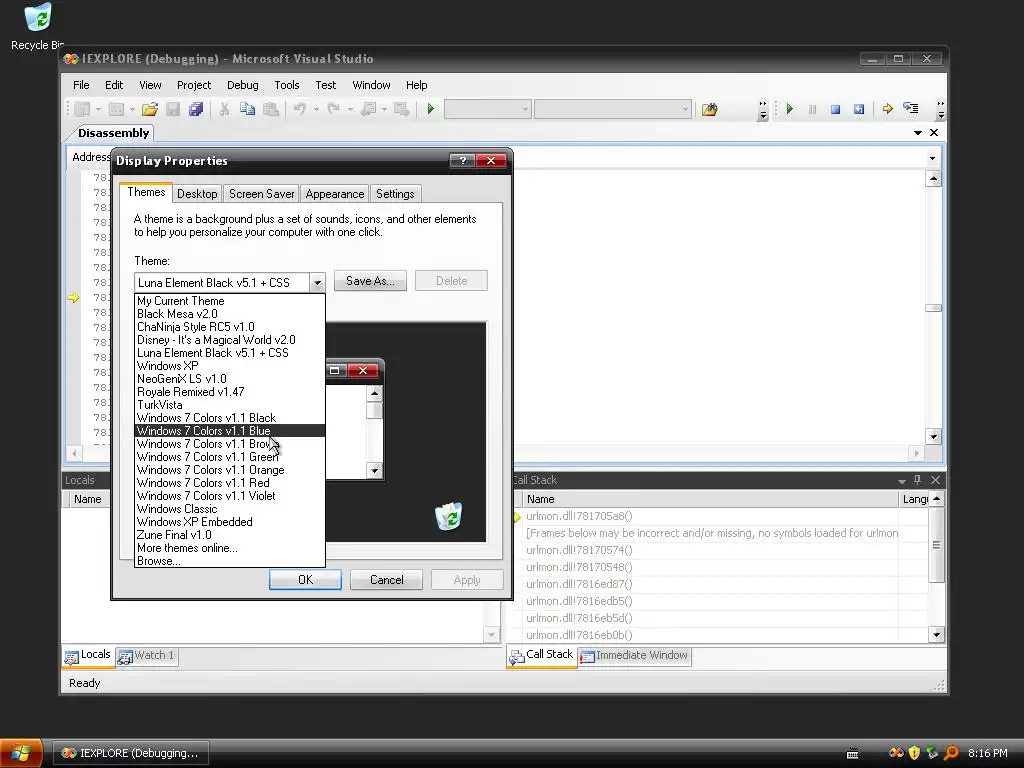Image resolution: width=1024 pixels, height=768 pixels.
Task: Select call stack row urlmon.dll!78170574()
Action: (x=711, y=550)
